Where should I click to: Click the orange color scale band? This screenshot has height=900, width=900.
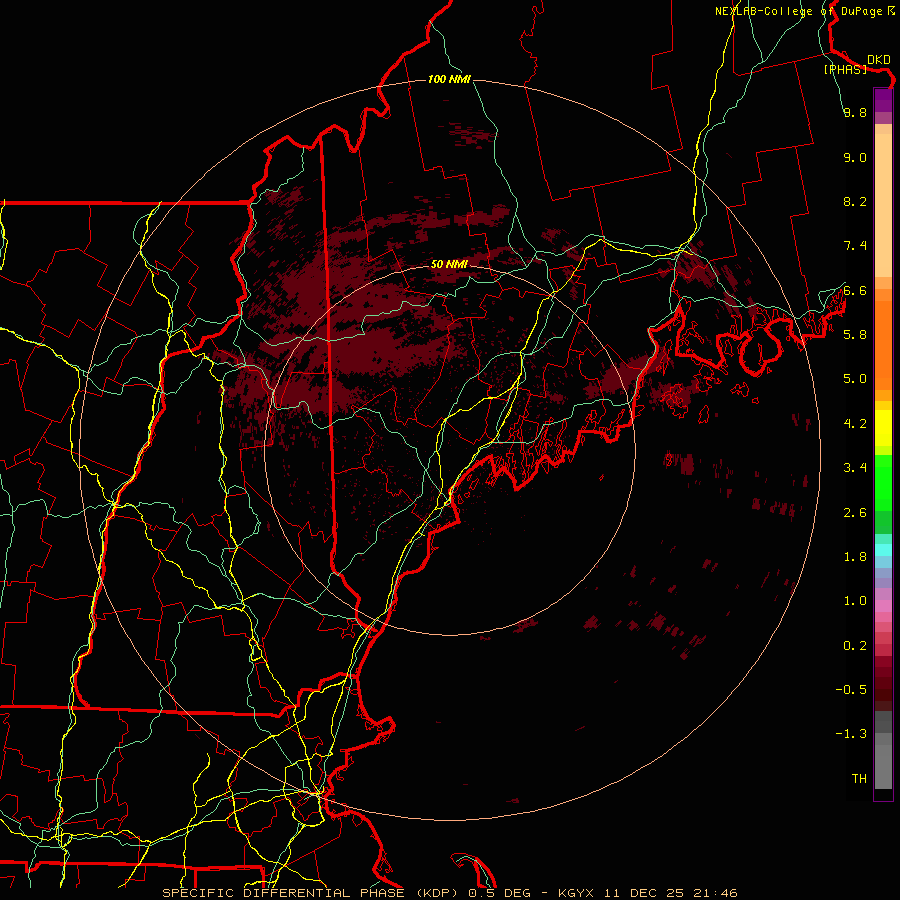(x=883, y=345)
